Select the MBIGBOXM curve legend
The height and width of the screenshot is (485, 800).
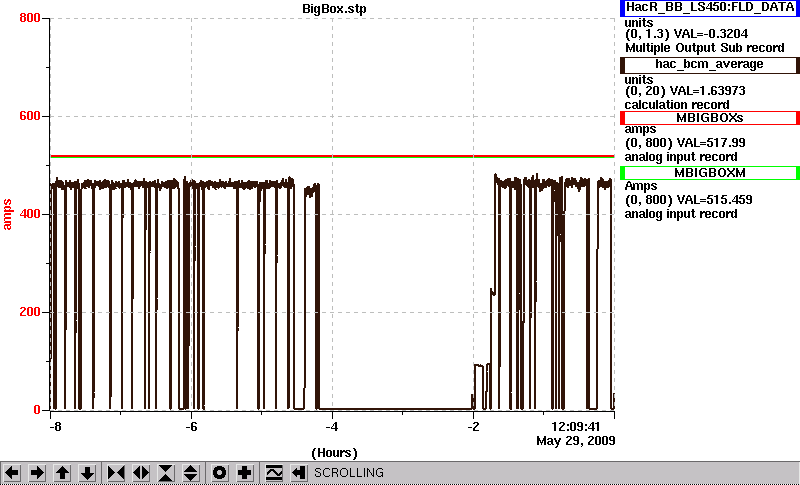click(710, 173)
